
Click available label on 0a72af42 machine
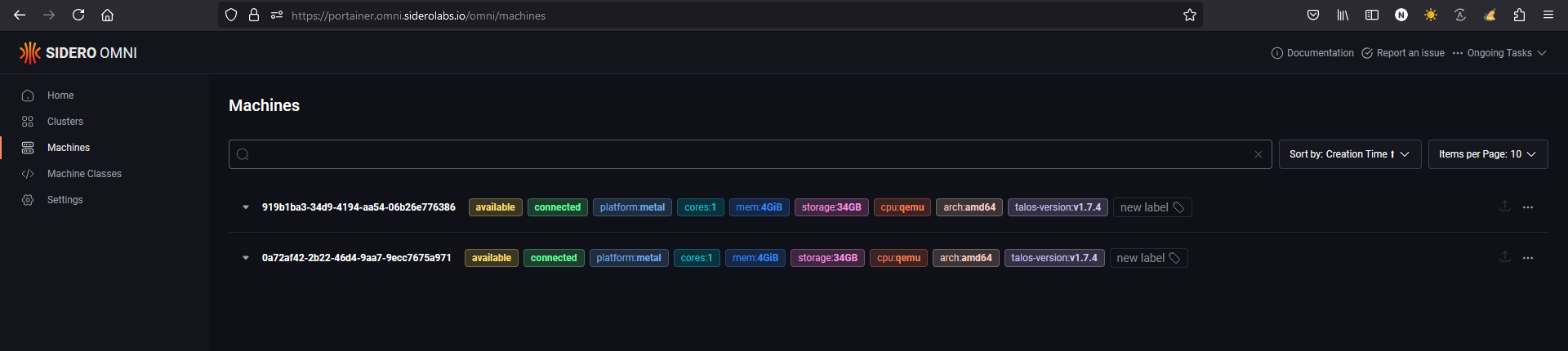pyautogui.click(x=492, y=258)
